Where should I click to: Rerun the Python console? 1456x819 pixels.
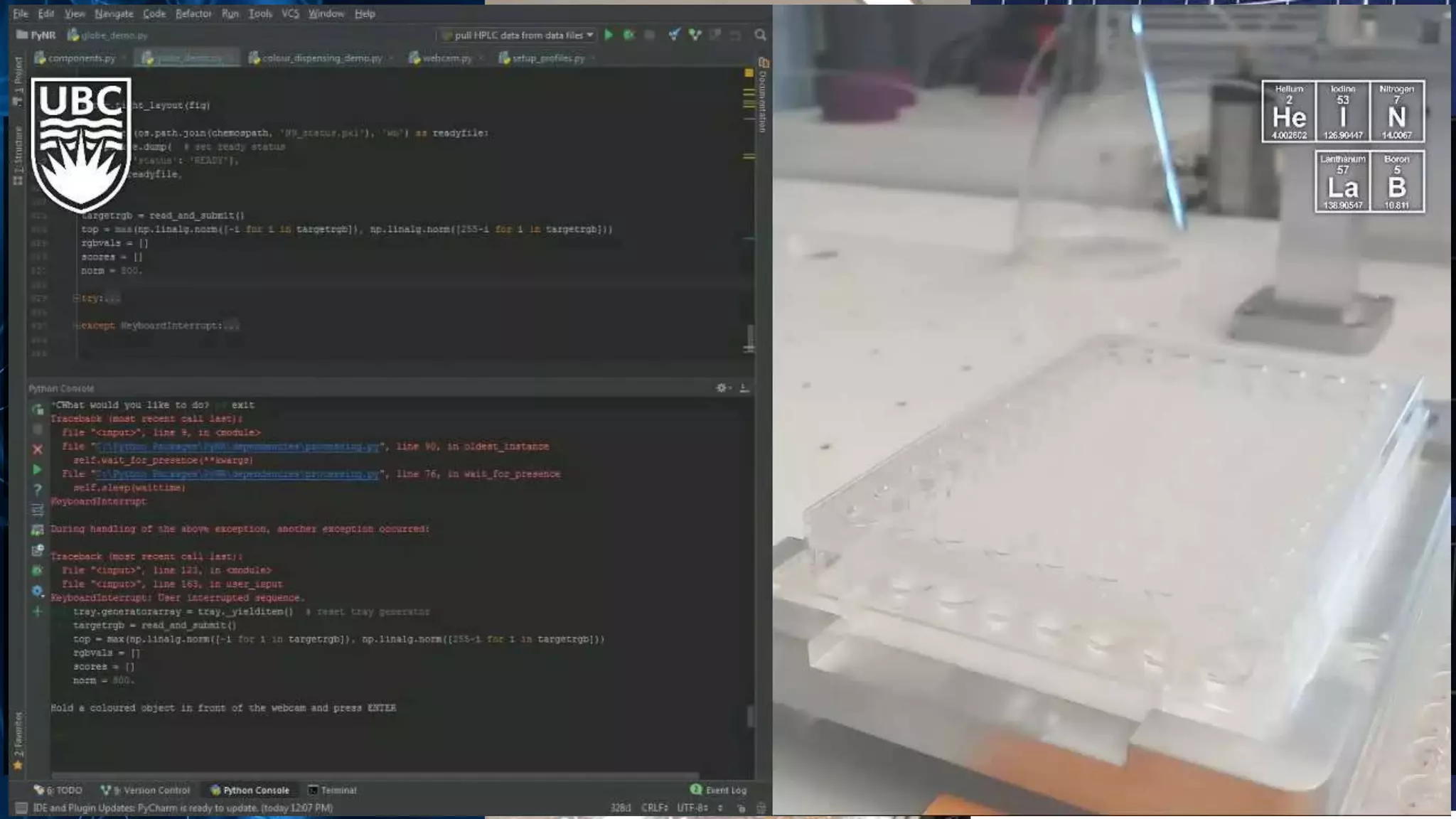point(38,409)
